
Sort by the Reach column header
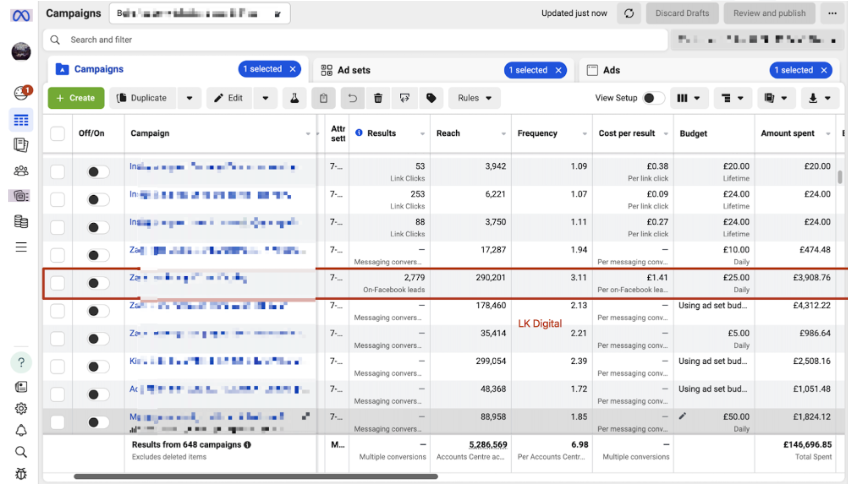[448, 133]
